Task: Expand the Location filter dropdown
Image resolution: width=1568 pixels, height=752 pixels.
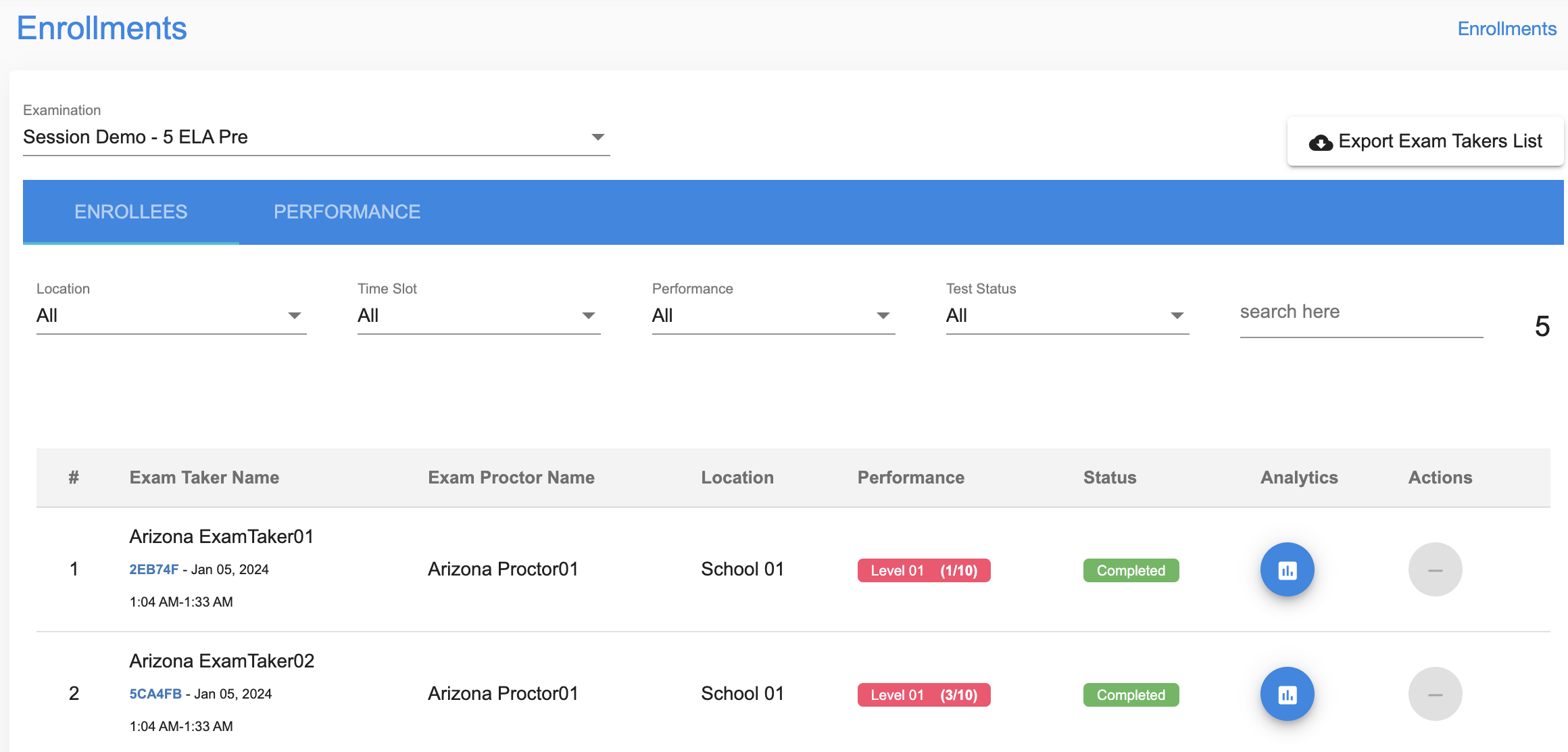Action: tap(293, 314)
